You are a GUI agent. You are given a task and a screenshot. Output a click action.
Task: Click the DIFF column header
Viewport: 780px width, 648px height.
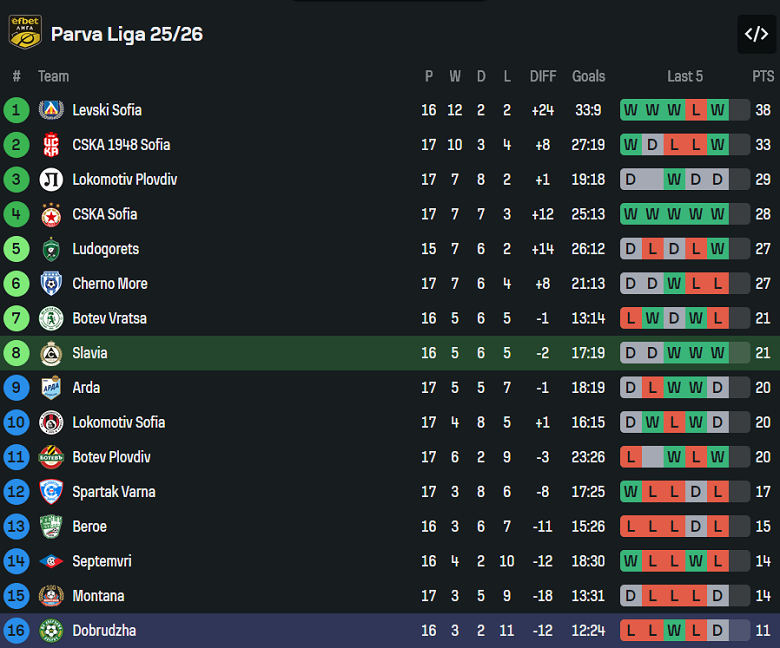[x=543, y=76]
